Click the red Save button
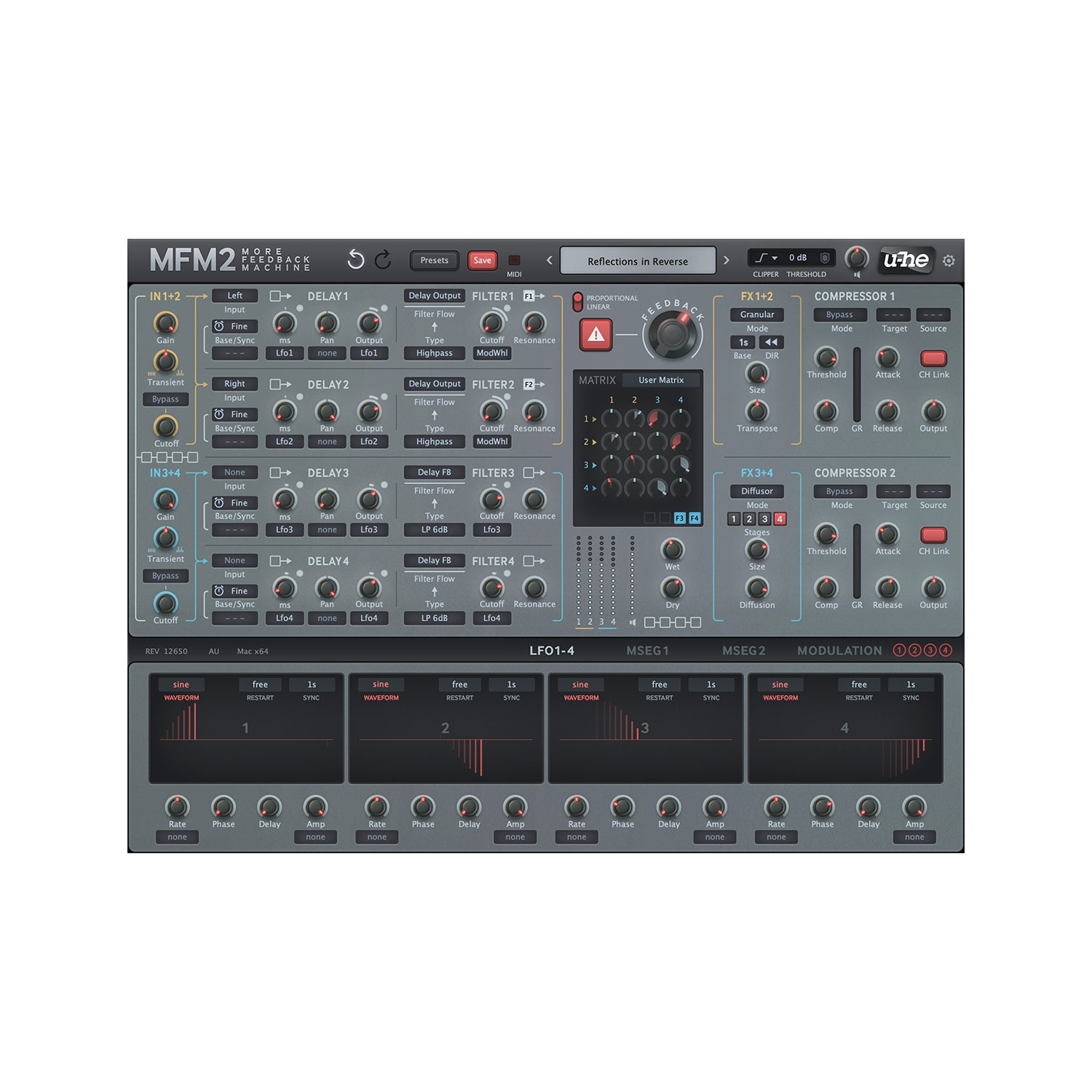1092x1092 pixels. pos(482,261)
